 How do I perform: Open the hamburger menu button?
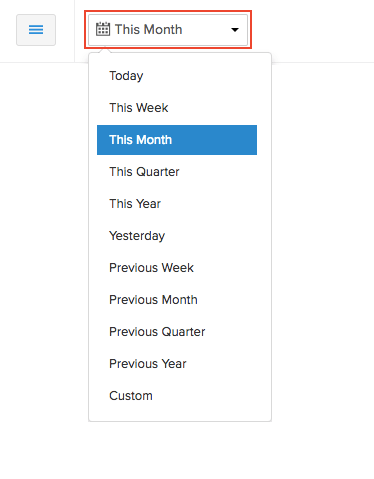(x=36, y=30)
